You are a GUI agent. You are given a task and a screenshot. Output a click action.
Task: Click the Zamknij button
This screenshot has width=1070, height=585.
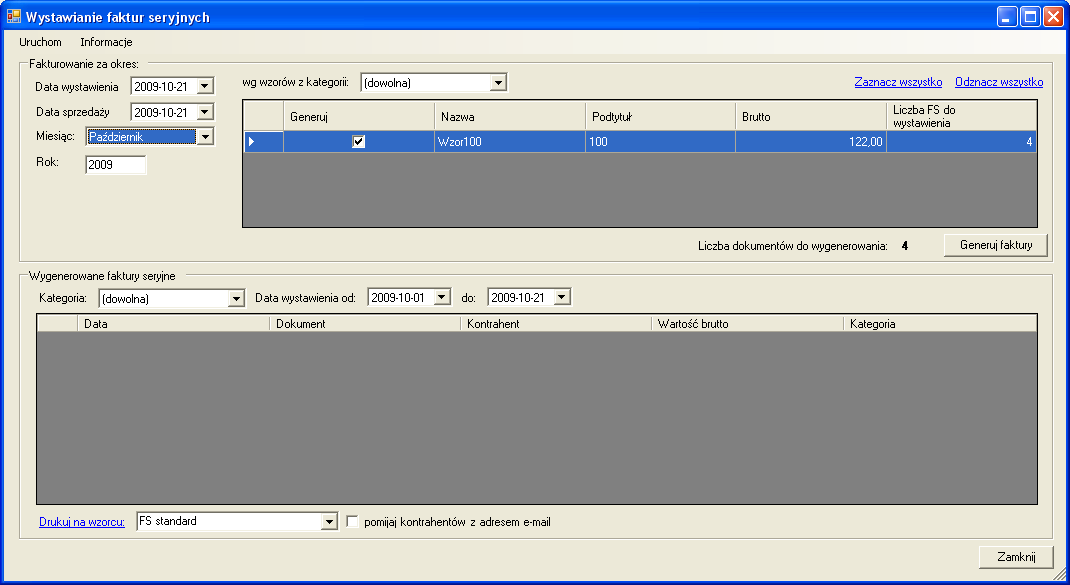click(x=1016, y=557)
